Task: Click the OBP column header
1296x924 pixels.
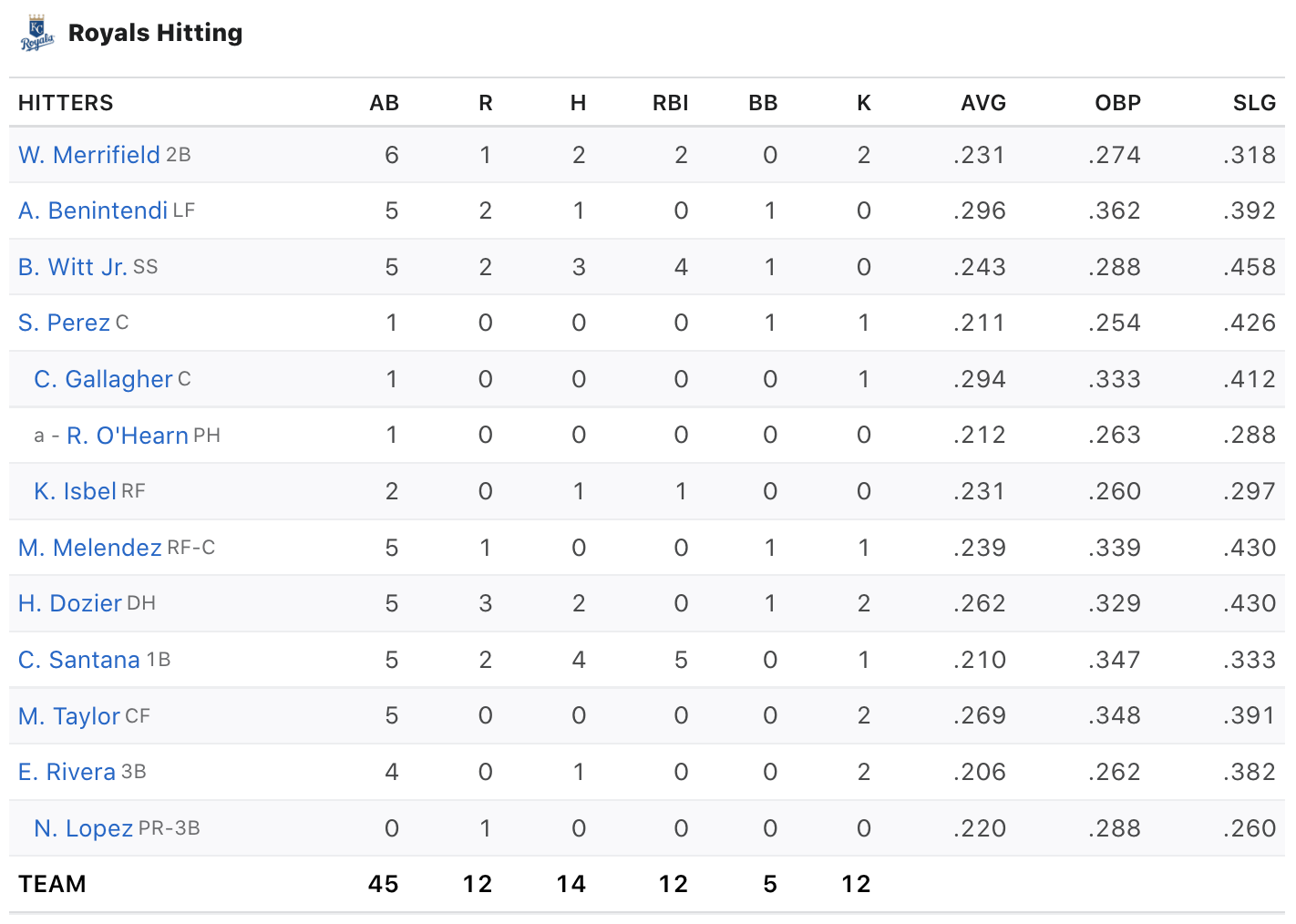Action: click(x=1117, y=103)
